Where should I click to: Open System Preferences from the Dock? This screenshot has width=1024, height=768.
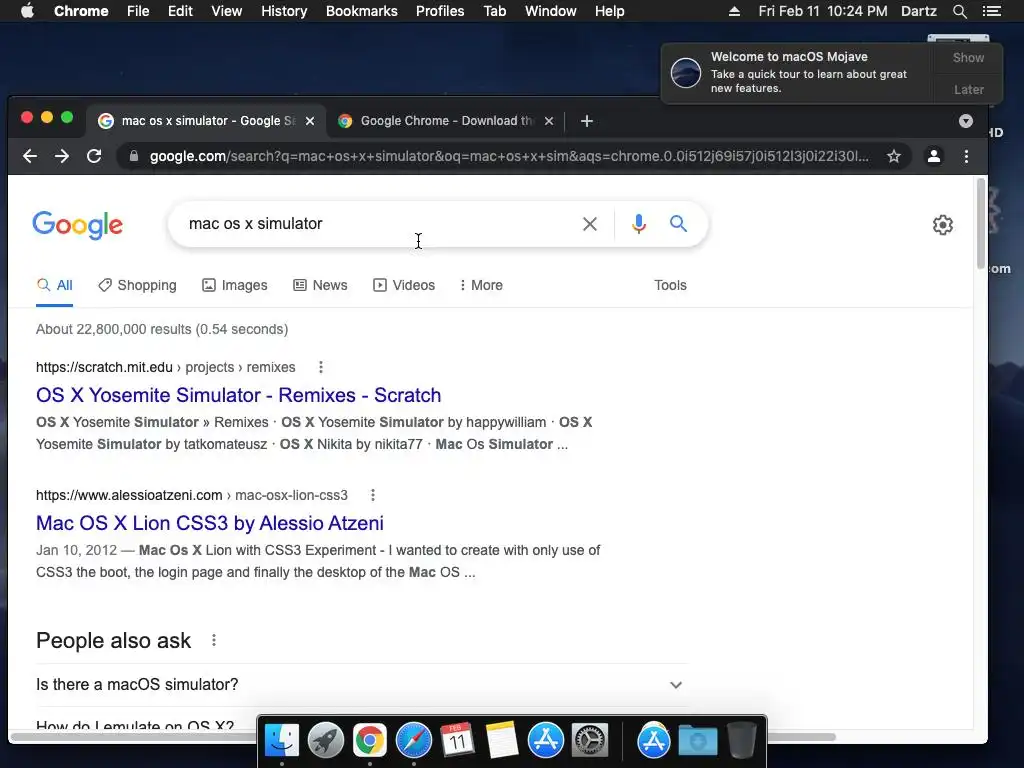(x=590, y=741)
